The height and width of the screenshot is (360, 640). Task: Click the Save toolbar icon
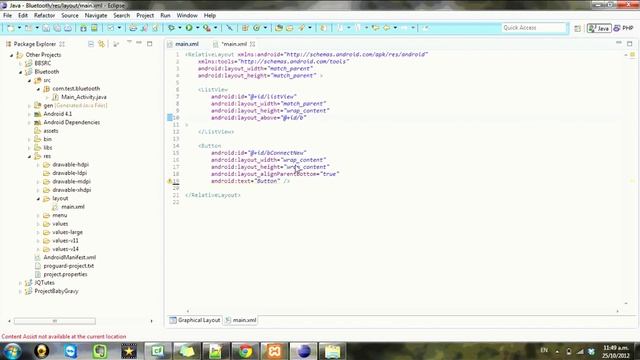click(46, 28)
